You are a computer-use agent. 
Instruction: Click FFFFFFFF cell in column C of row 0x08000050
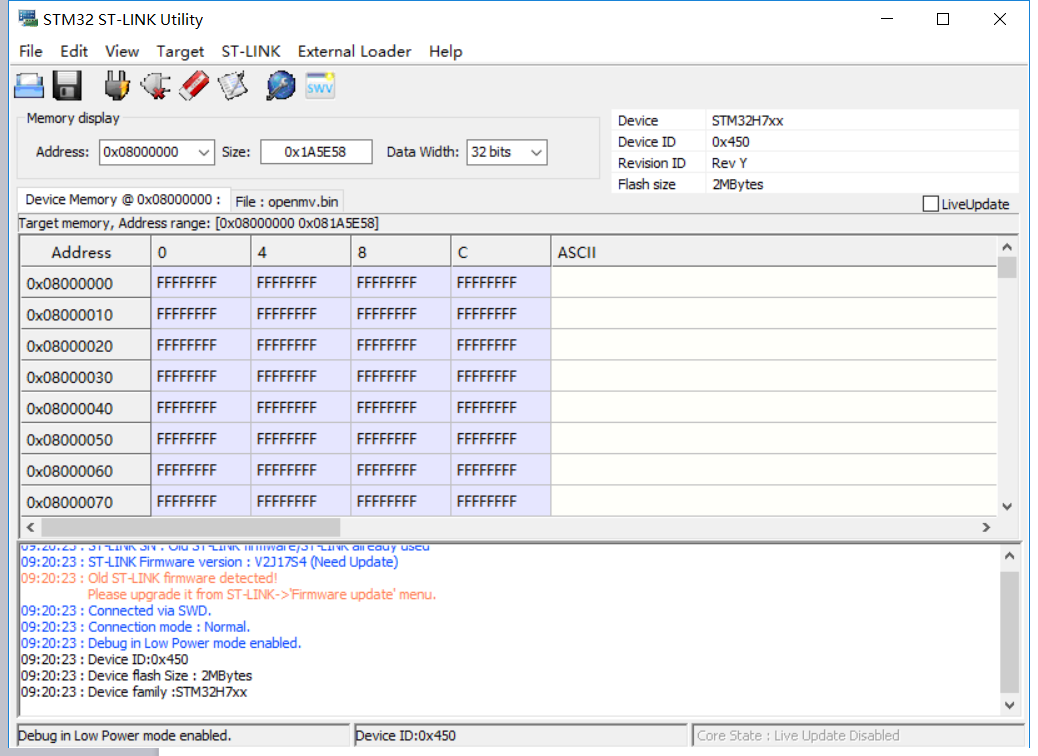tap(500, 440)
